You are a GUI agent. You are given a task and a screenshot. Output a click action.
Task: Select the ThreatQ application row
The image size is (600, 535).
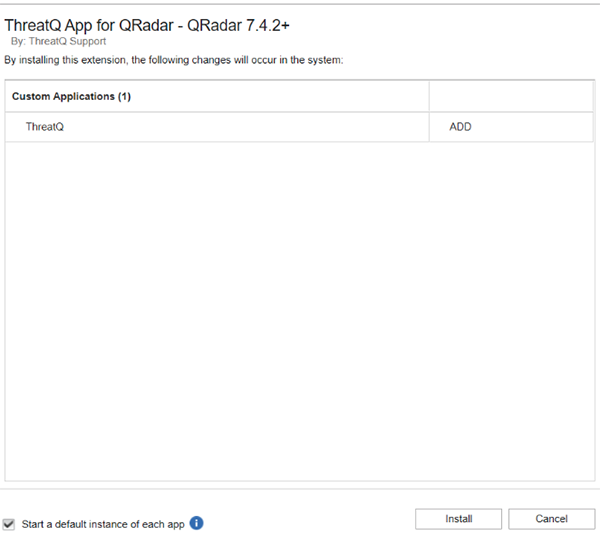tap(299, 127)
